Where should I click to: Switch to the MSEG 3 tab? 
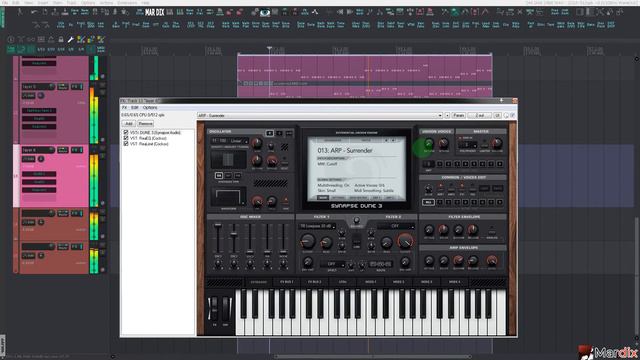pyautogui.click(x=426, y=282)
